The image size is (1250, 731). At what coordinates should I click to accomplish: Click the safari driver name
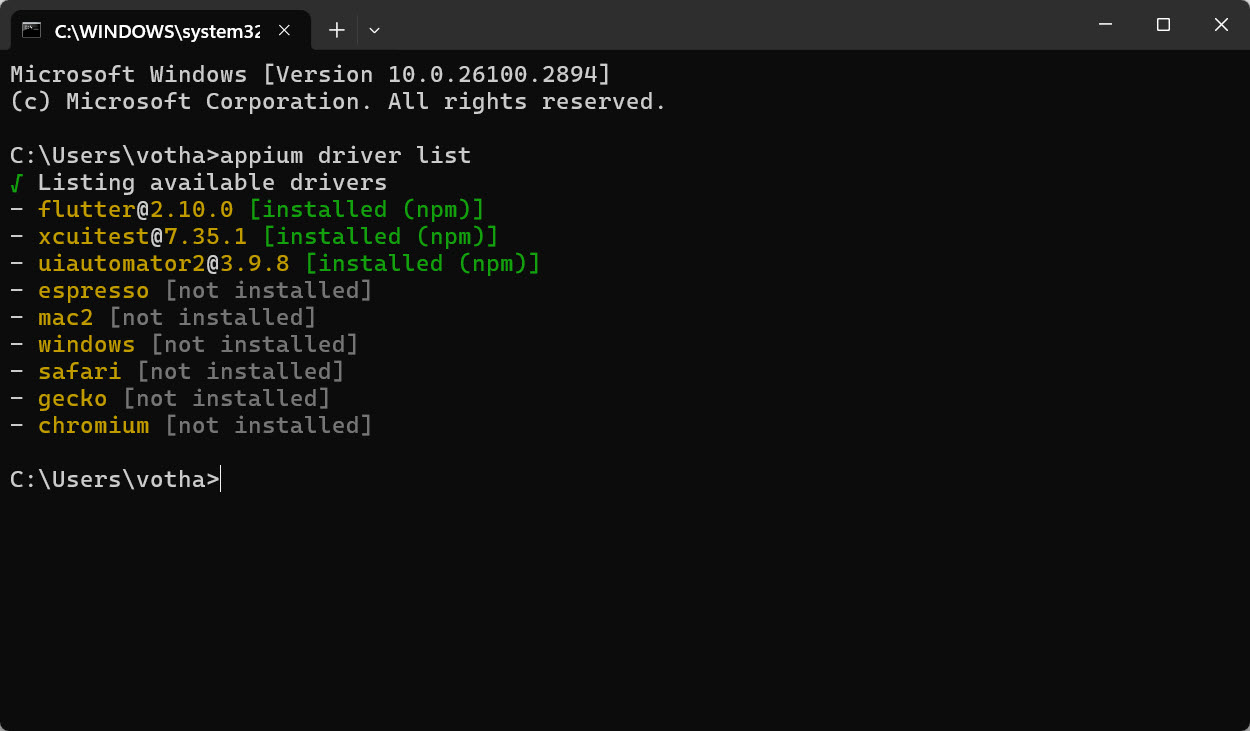80,372
